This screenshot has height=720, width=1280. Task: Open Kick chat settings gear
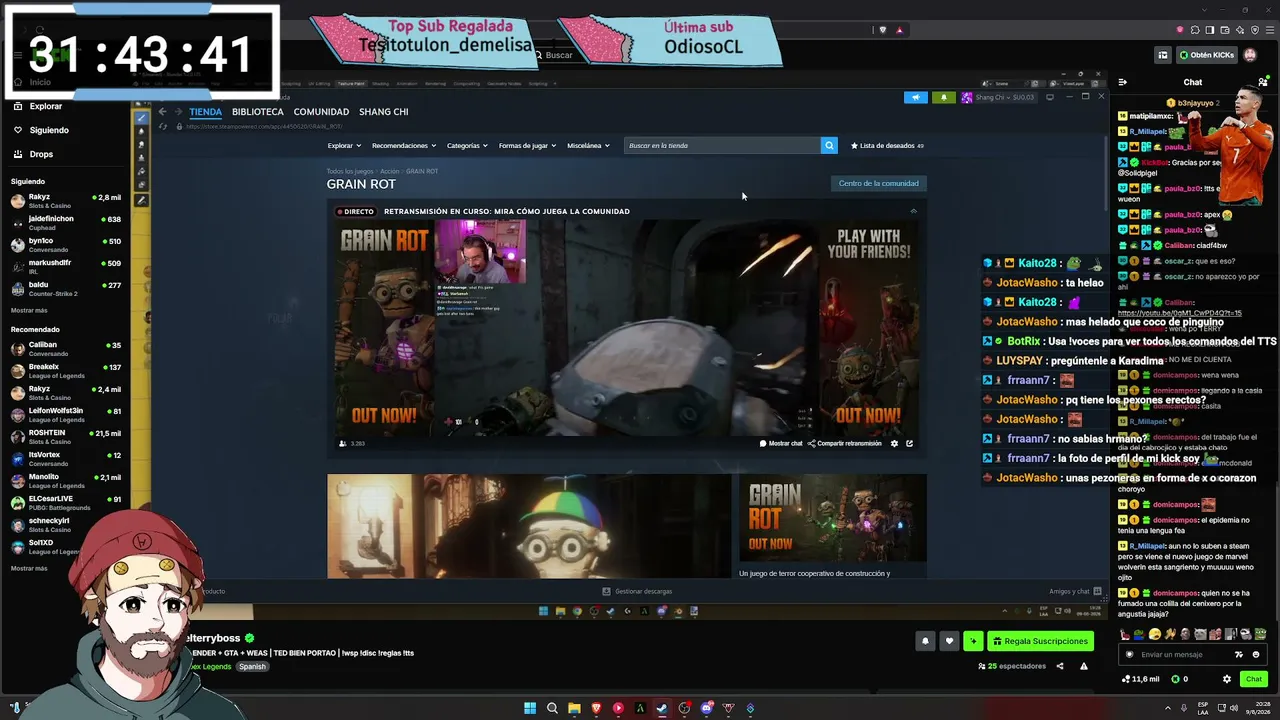pyautogui.click(x=1227, y=679)
